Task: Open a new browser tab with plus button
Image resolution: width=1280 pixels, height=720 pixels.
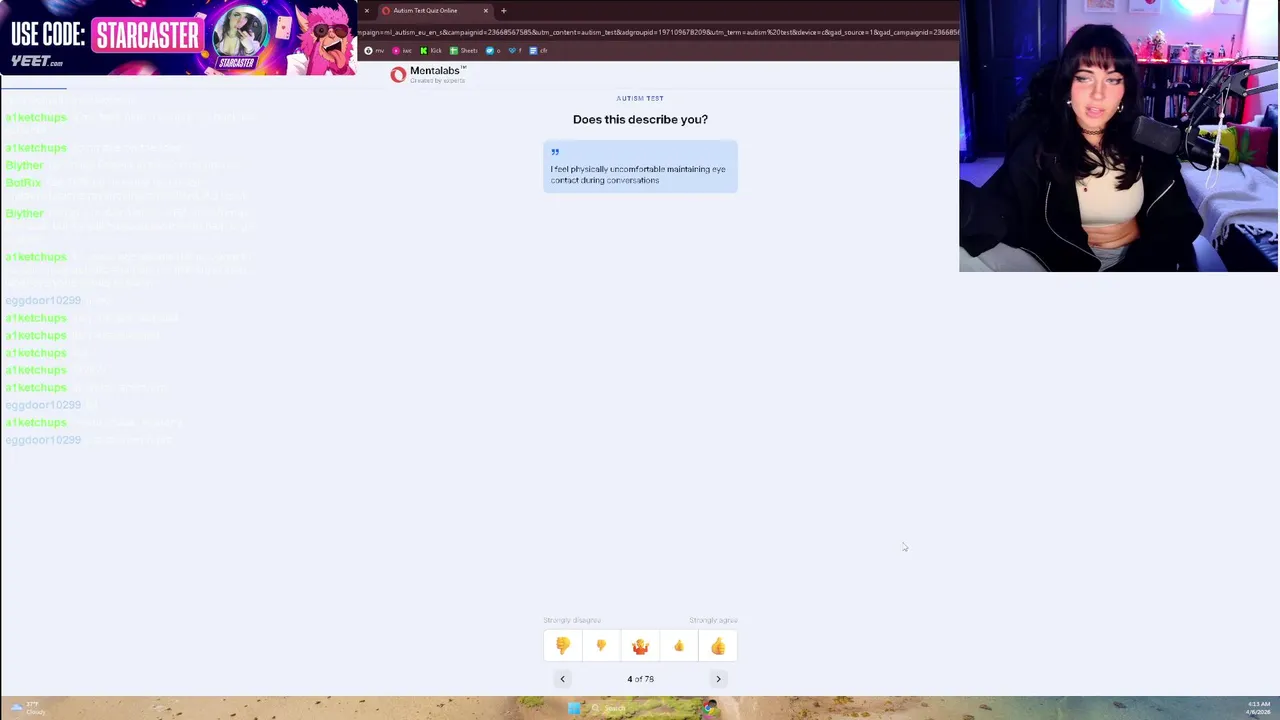Action: 504,10
